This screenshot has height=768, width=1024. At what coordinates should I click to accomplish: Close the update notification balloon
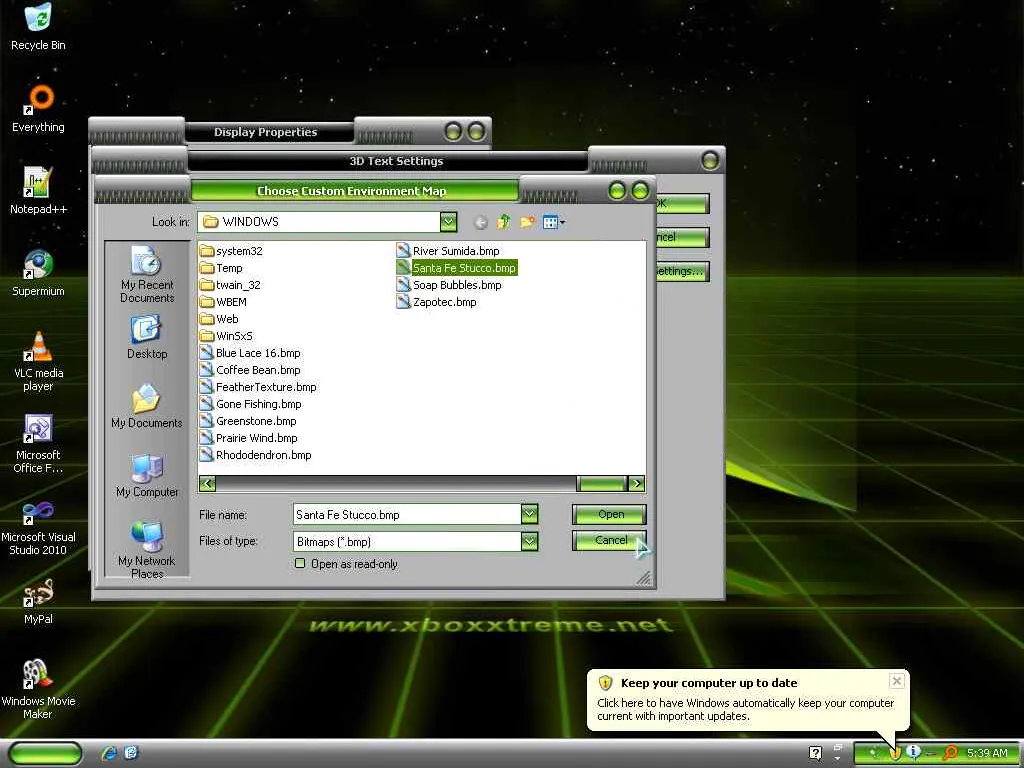[897, 681]
